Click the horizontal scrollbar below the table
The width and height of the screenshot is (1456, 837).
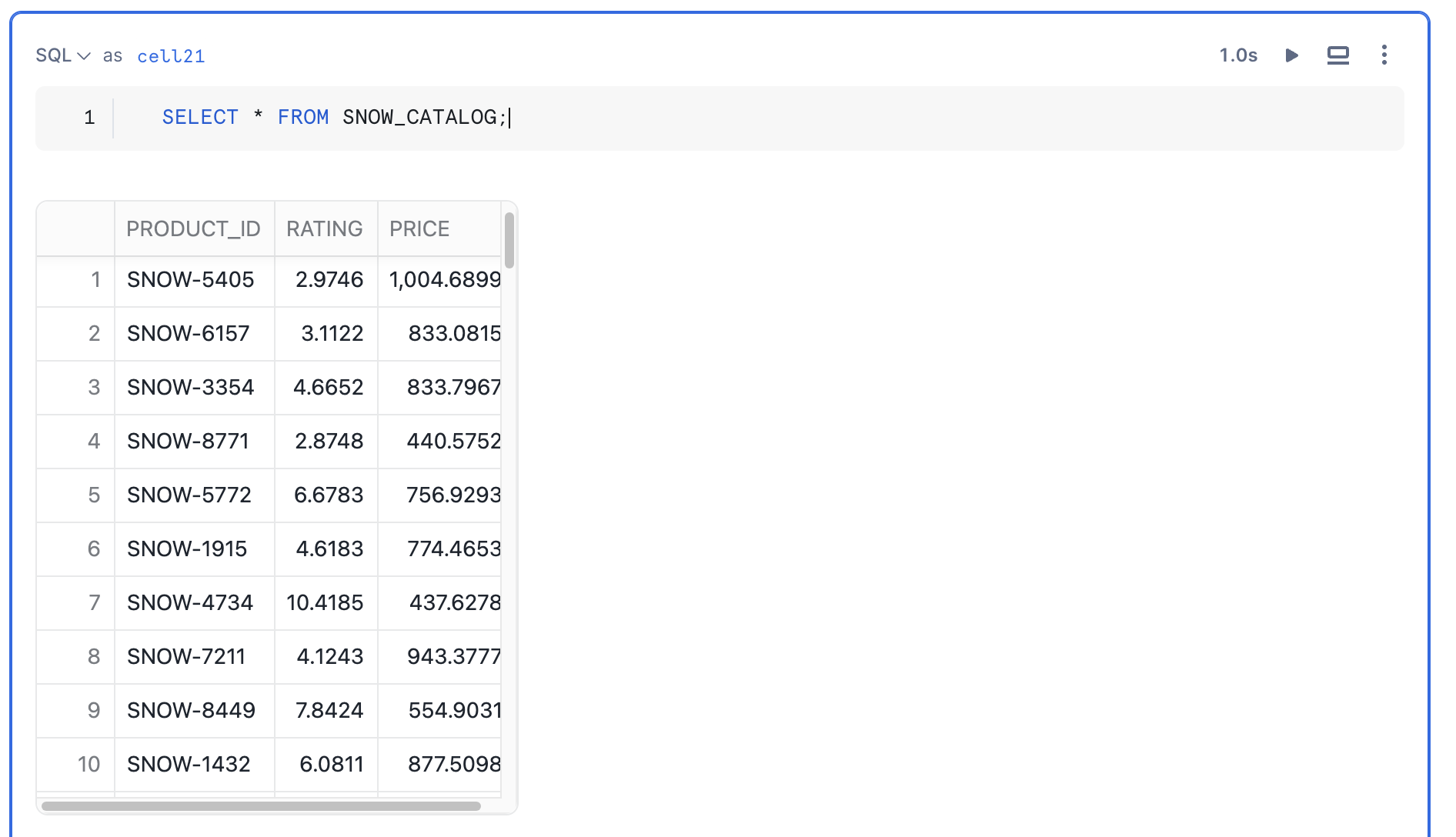tap(258, 807)
